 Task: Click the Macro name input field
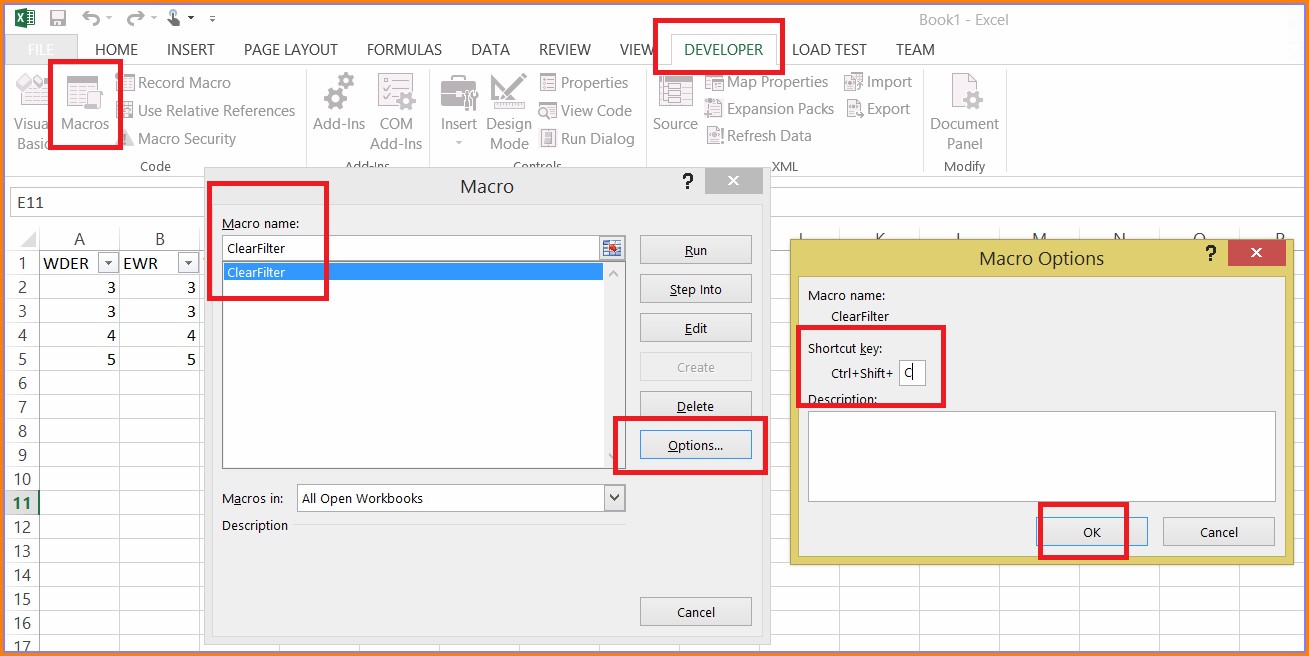click(410, 248)
